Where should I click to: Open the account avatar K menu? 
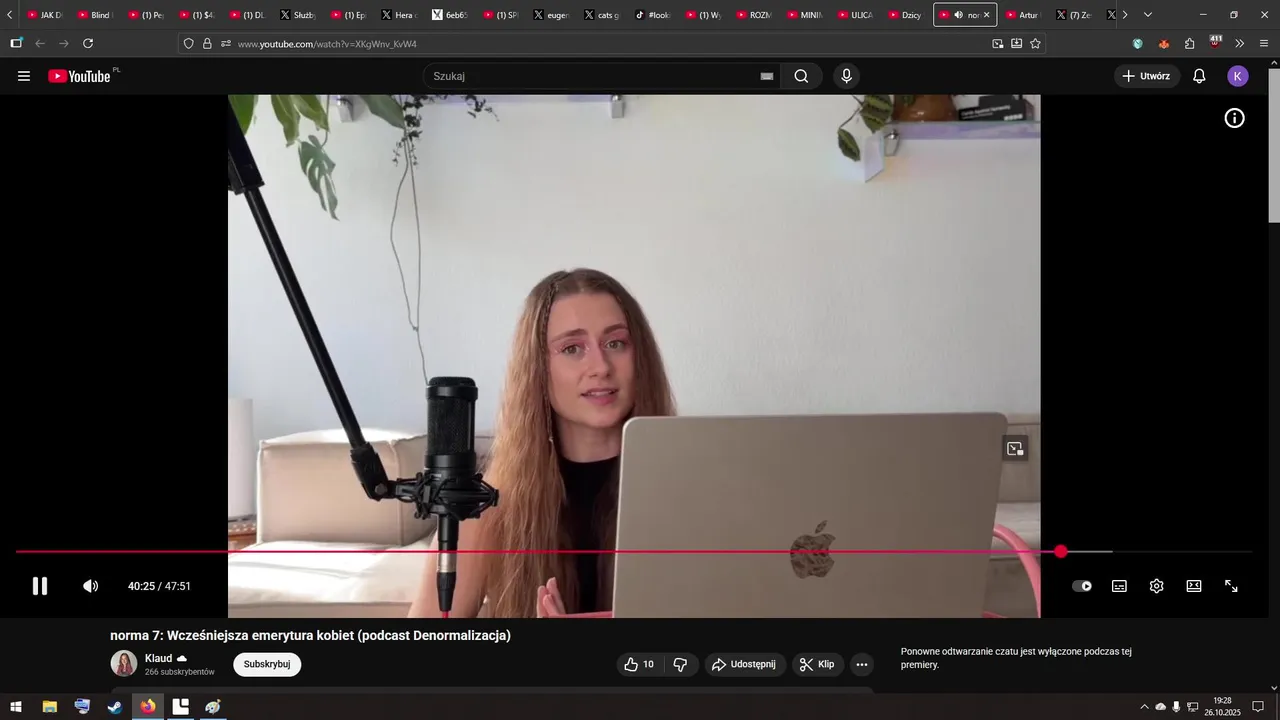pos(1238,76)
